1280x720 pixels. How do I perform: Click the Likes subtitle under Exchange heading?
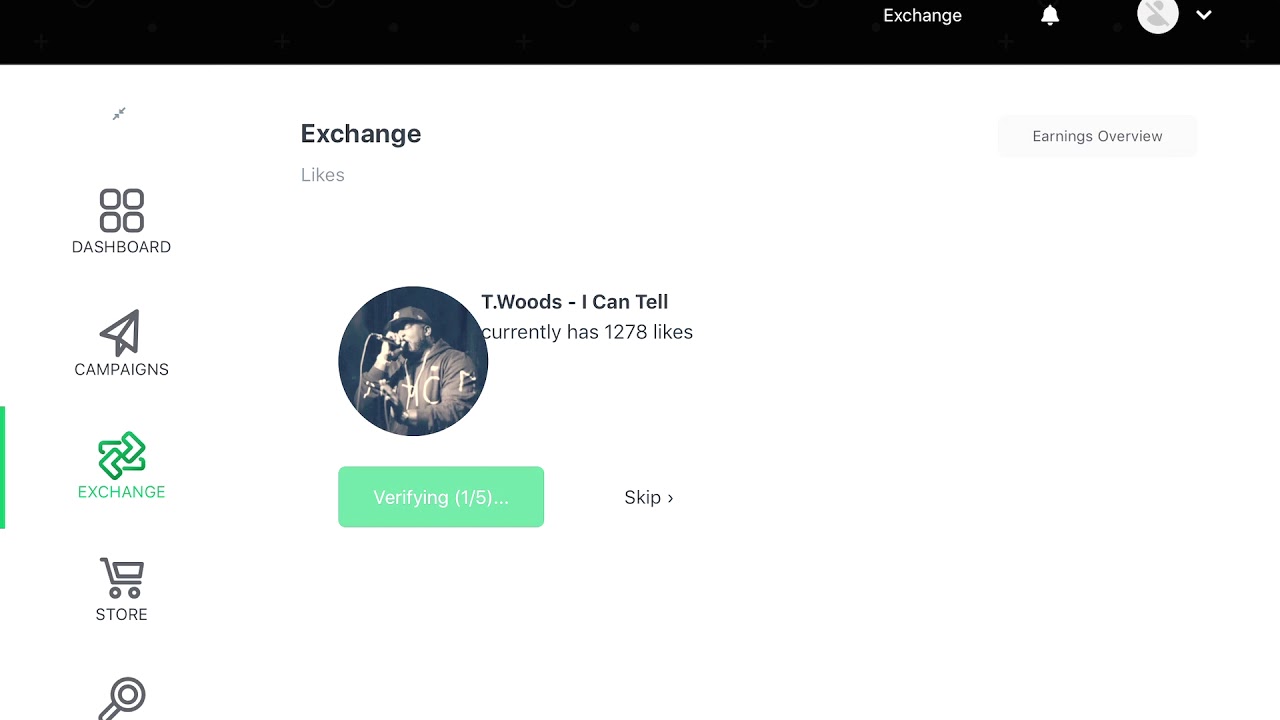click(322, 175)
